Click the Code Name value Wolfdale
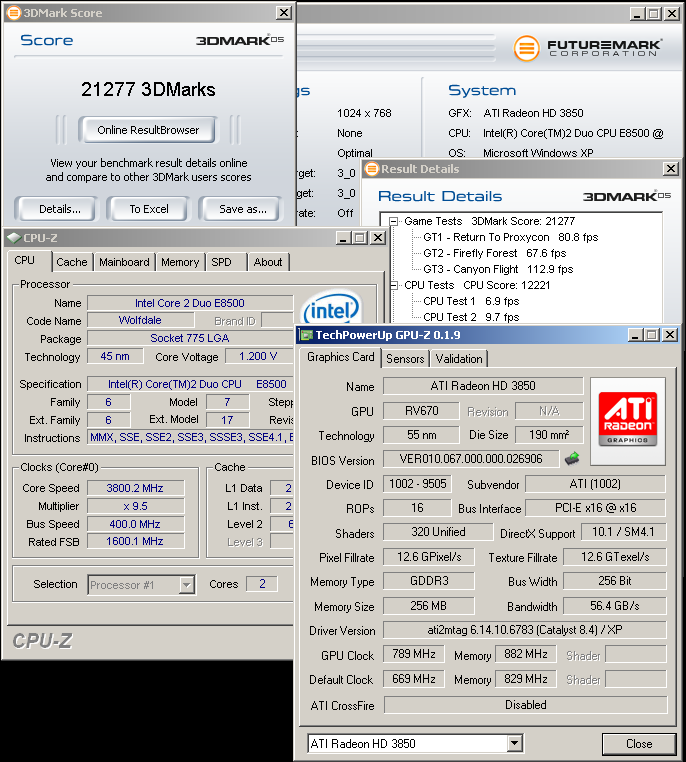This screenshot has height=762, width=686. coord(140,320)
